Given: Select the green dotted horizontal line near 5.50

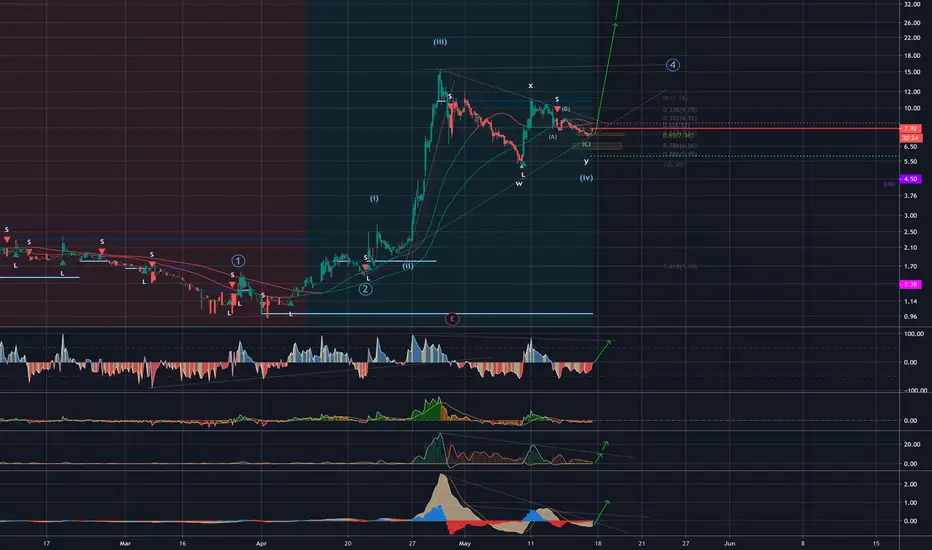Looking at the screenshot, I should pos(744,156).
